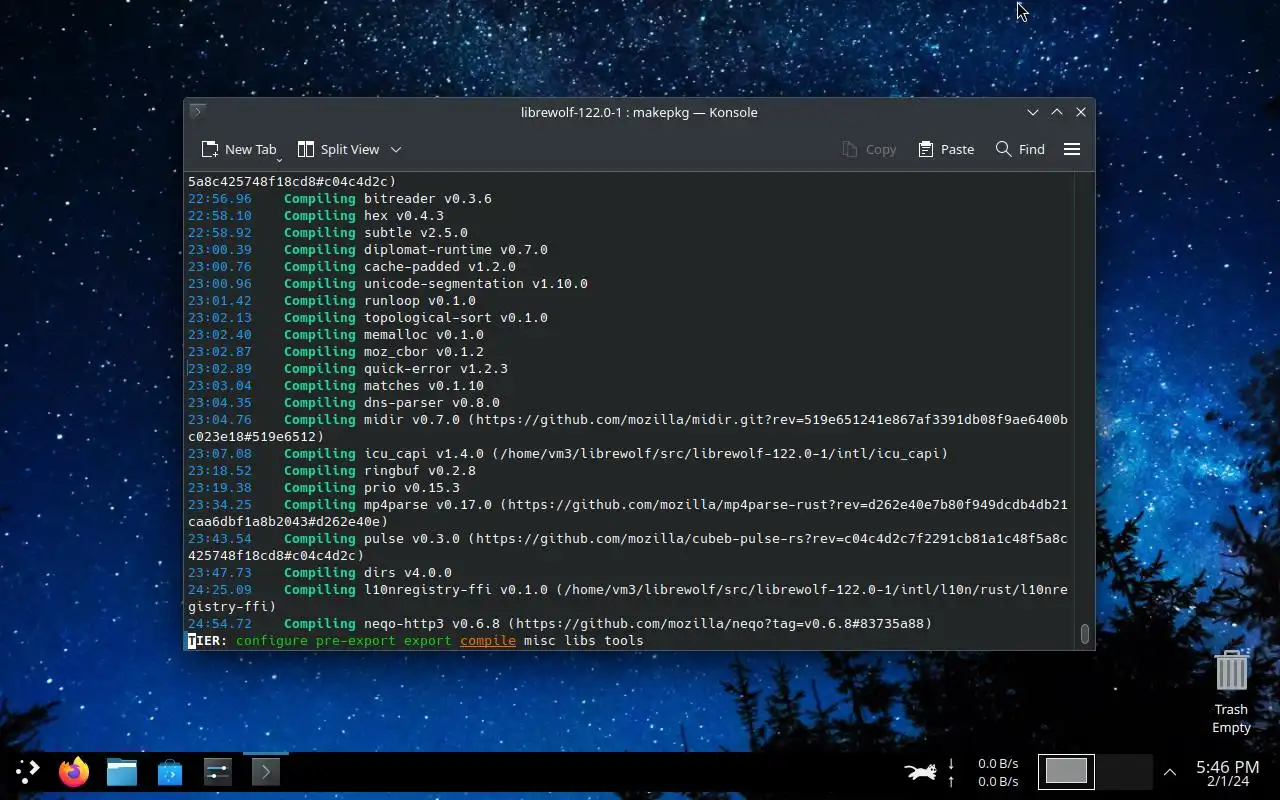
Task: Click the 'libs' tier text
Action: 580,640
